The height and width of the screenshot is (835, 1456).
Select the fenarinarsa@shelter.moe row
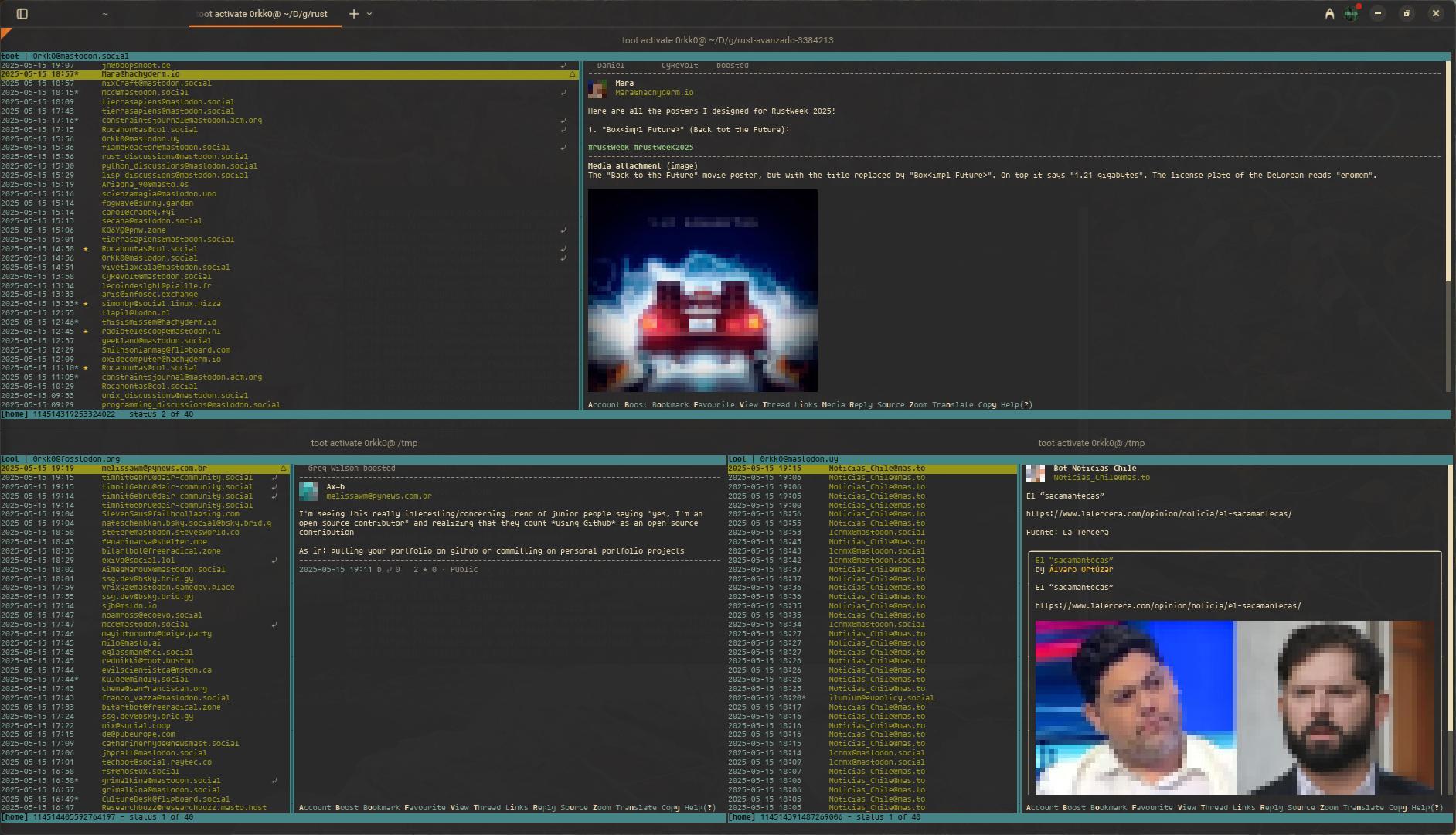click(145, 542)
